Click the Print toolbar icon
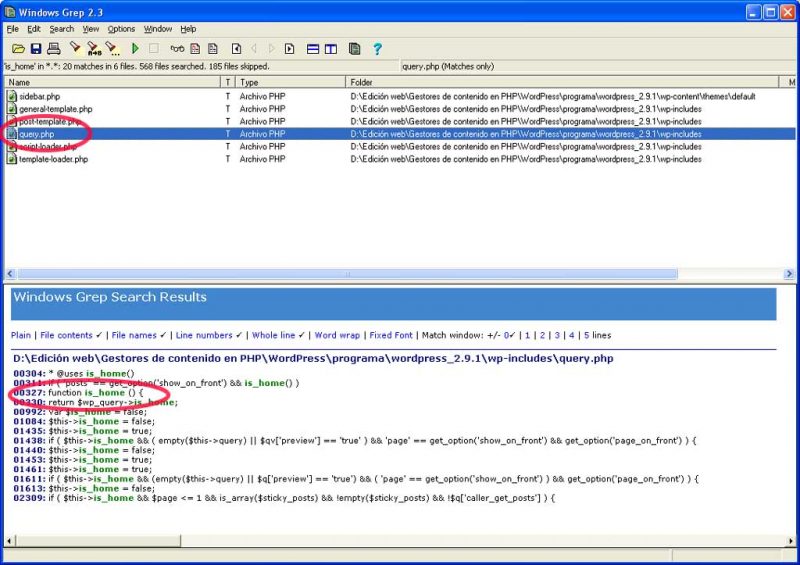The width and height of the screenshot is (800, 565). pyautogui.click(x=53, y=48)
